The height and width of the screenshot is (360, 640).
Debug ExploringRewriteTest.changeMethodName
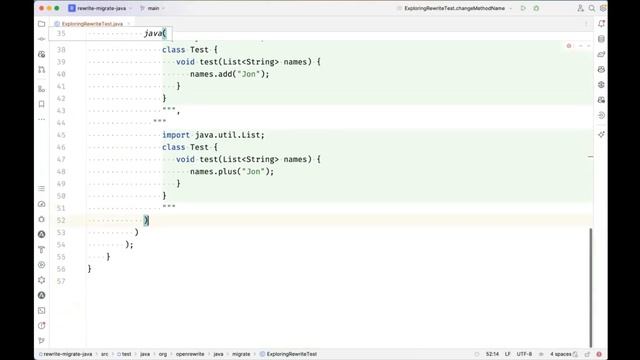coord(536,8)
